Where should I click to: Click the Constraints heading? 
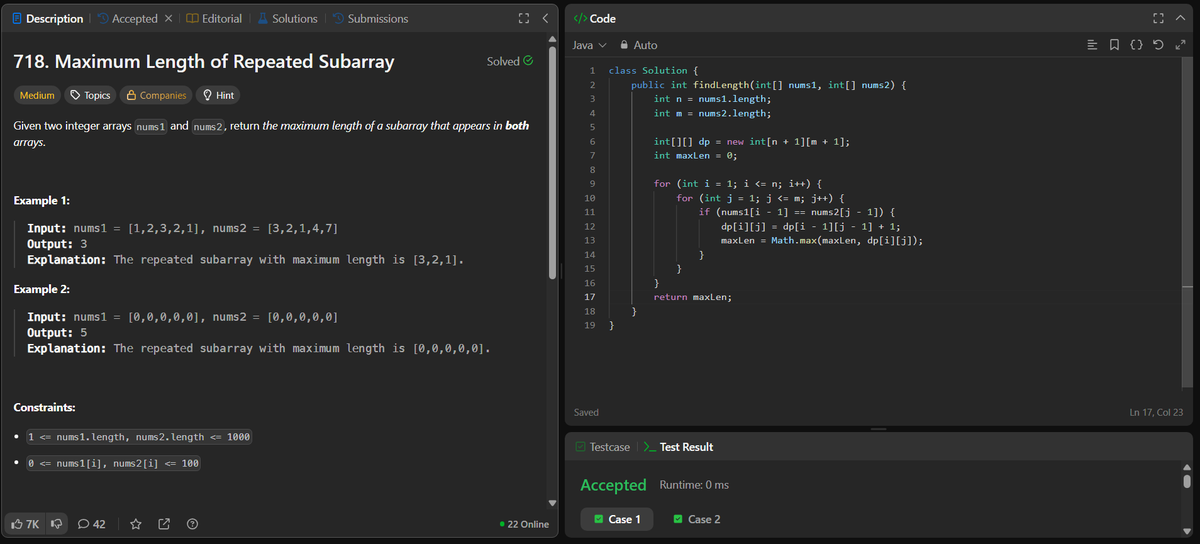44,408
